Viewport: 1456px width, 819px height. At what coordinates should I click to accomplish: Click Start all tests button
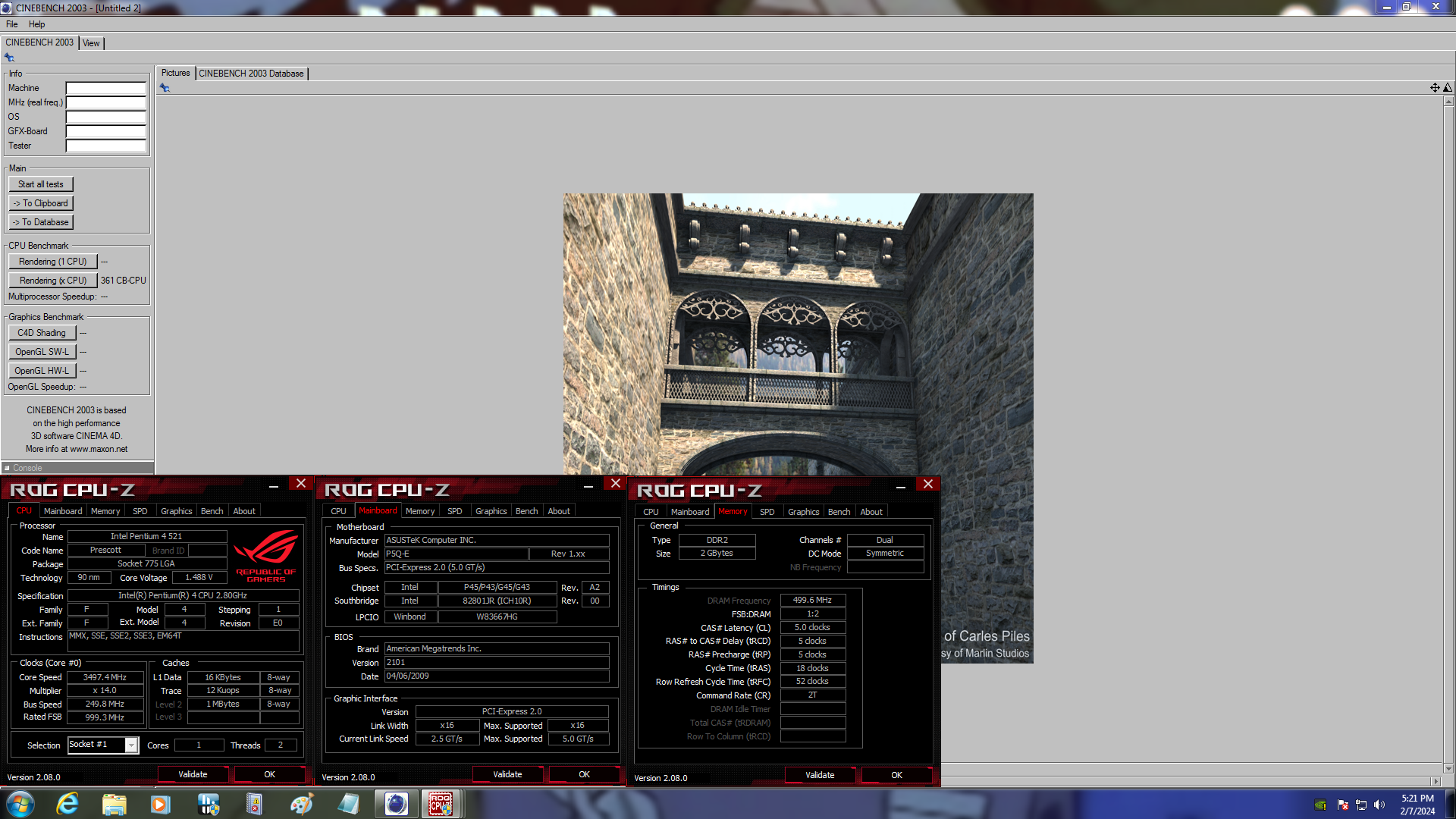[41, 184]
